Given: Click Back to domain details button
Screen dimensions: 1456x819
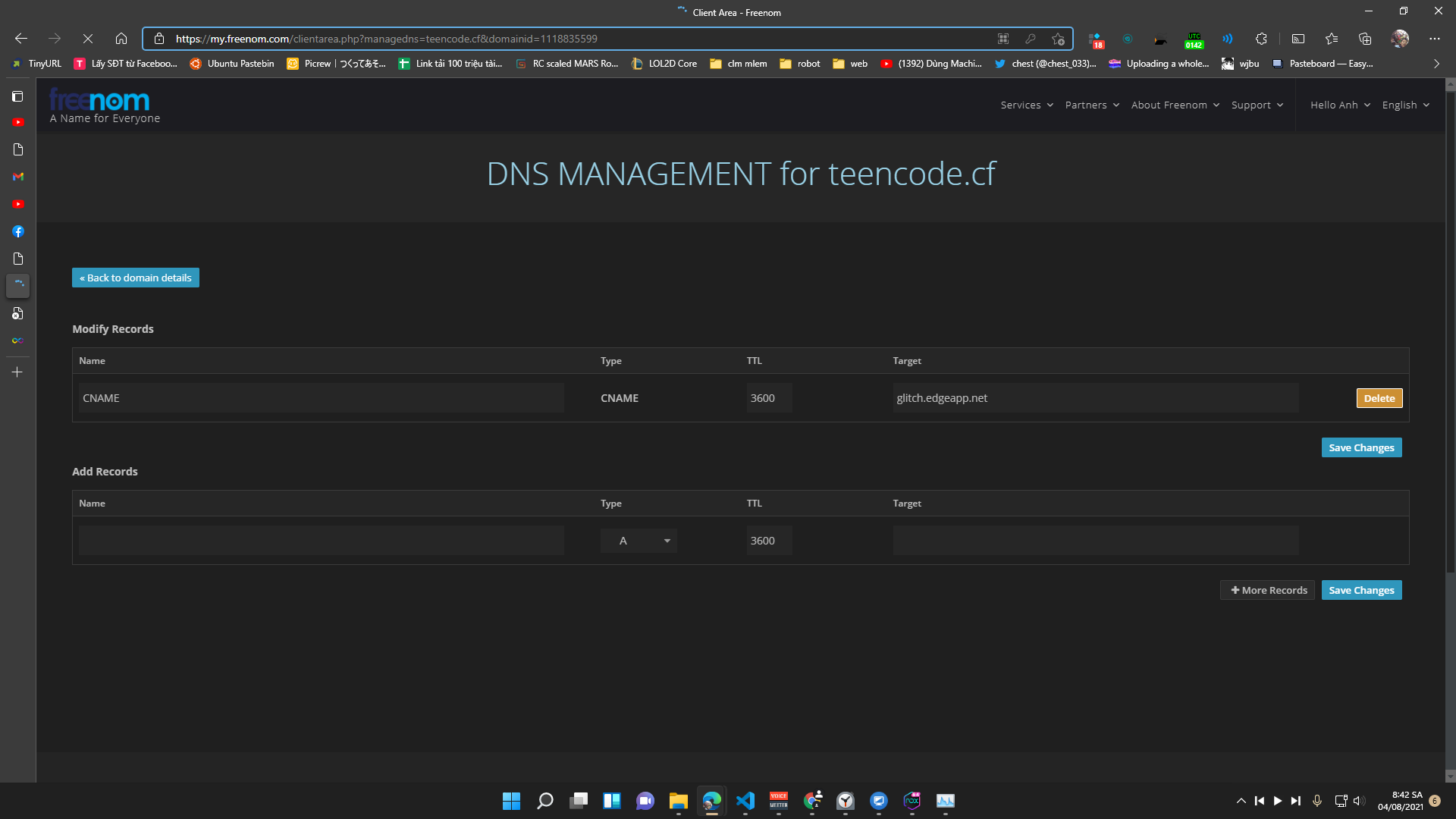Looking at the screenshot, I should coord(136,278).
